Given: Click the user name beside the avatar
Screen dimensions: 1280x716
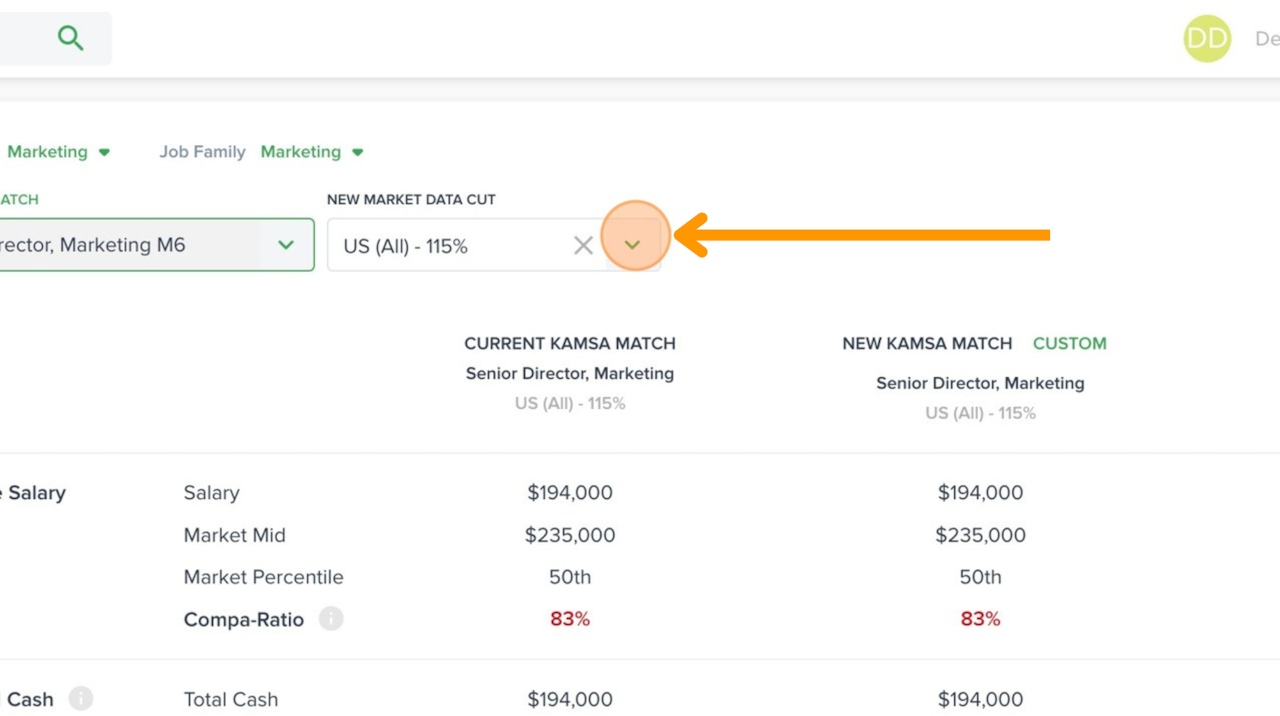Looking at the screenshot, I should coord(1266,39).
